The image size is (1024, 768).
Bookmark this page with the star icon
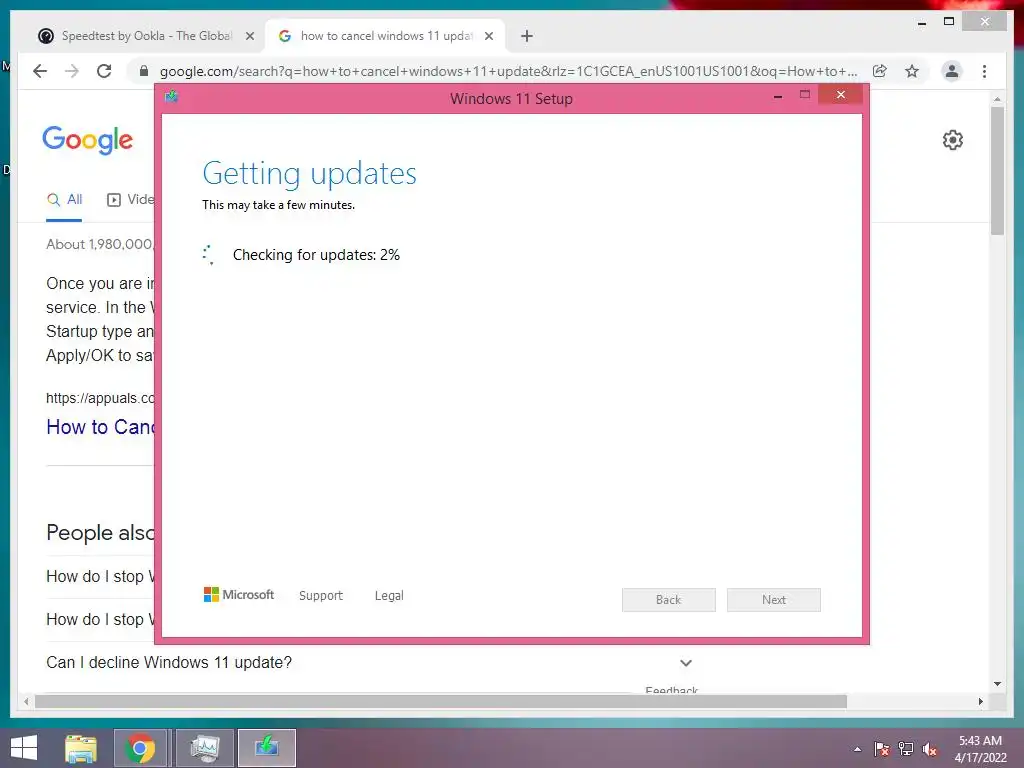click(x=912, y=71)
